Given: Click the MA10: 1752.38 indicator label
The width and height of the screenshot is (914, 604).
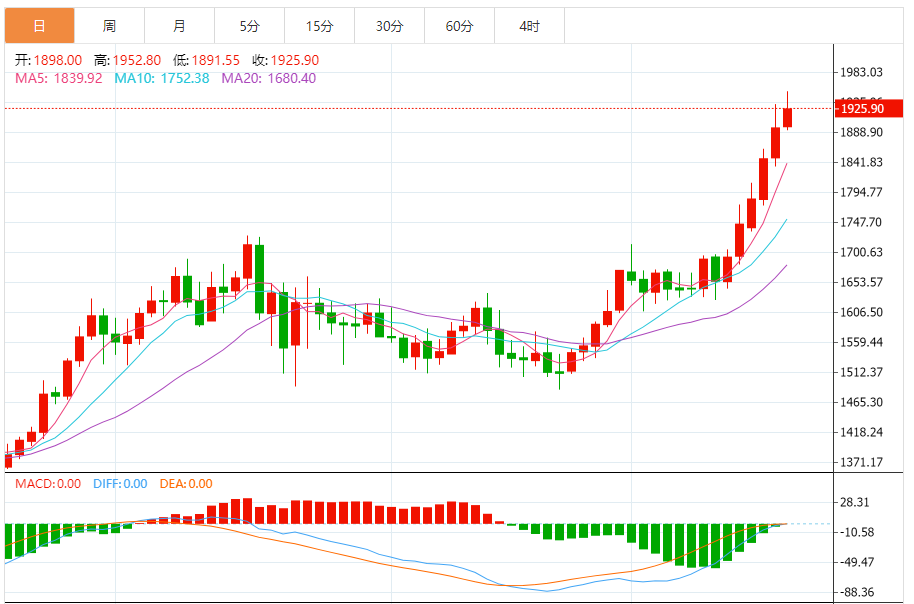Looking at the screenshot, I should [162, 78].
